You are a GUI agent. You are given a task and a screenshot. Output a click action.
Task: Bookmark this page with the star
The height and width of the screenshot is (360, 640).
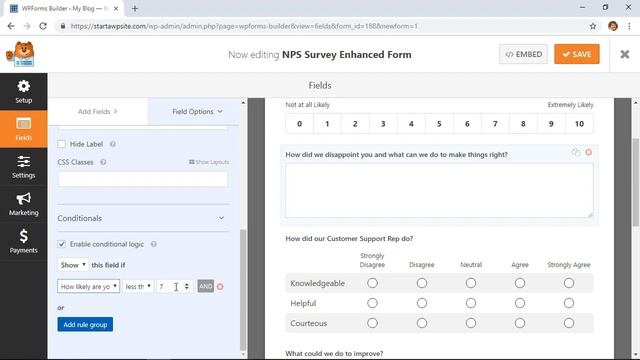pos(593,26)
